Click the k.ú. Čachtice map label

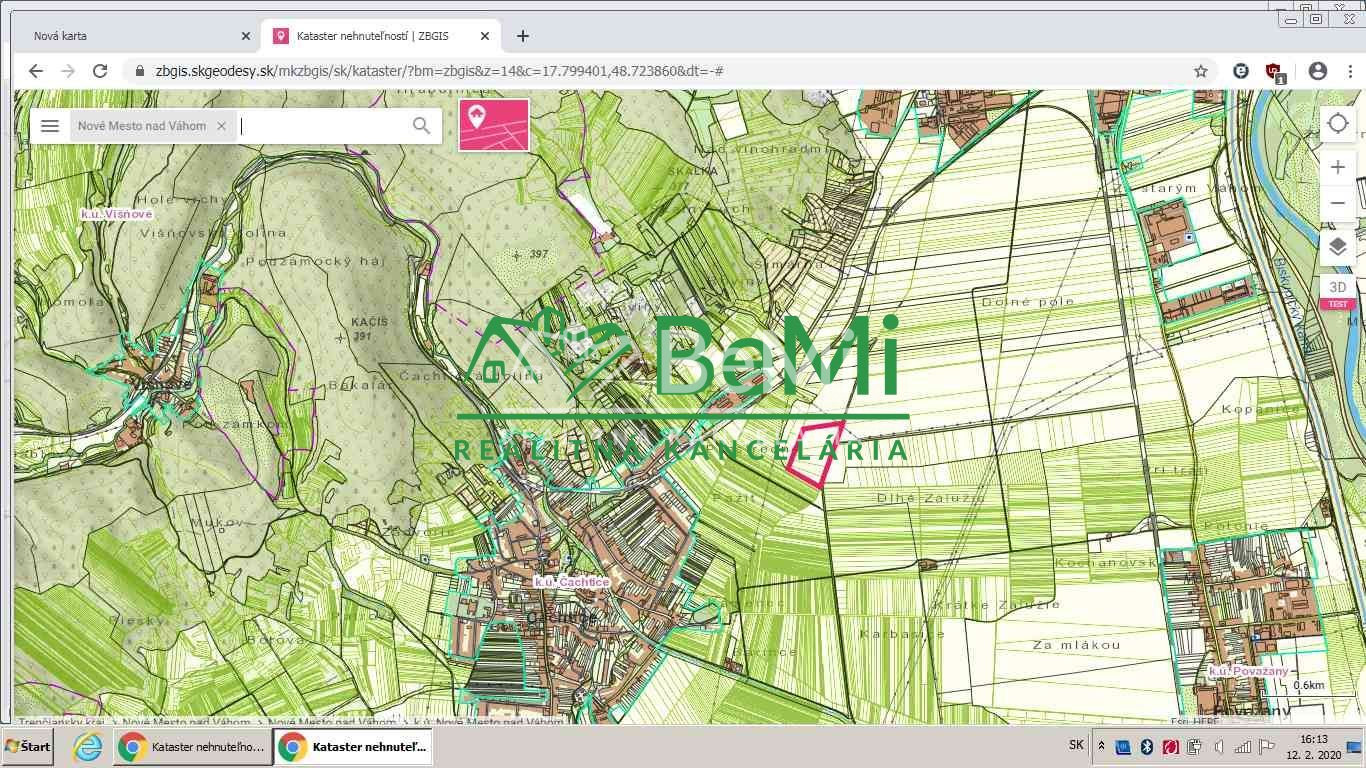coord(571,582)
